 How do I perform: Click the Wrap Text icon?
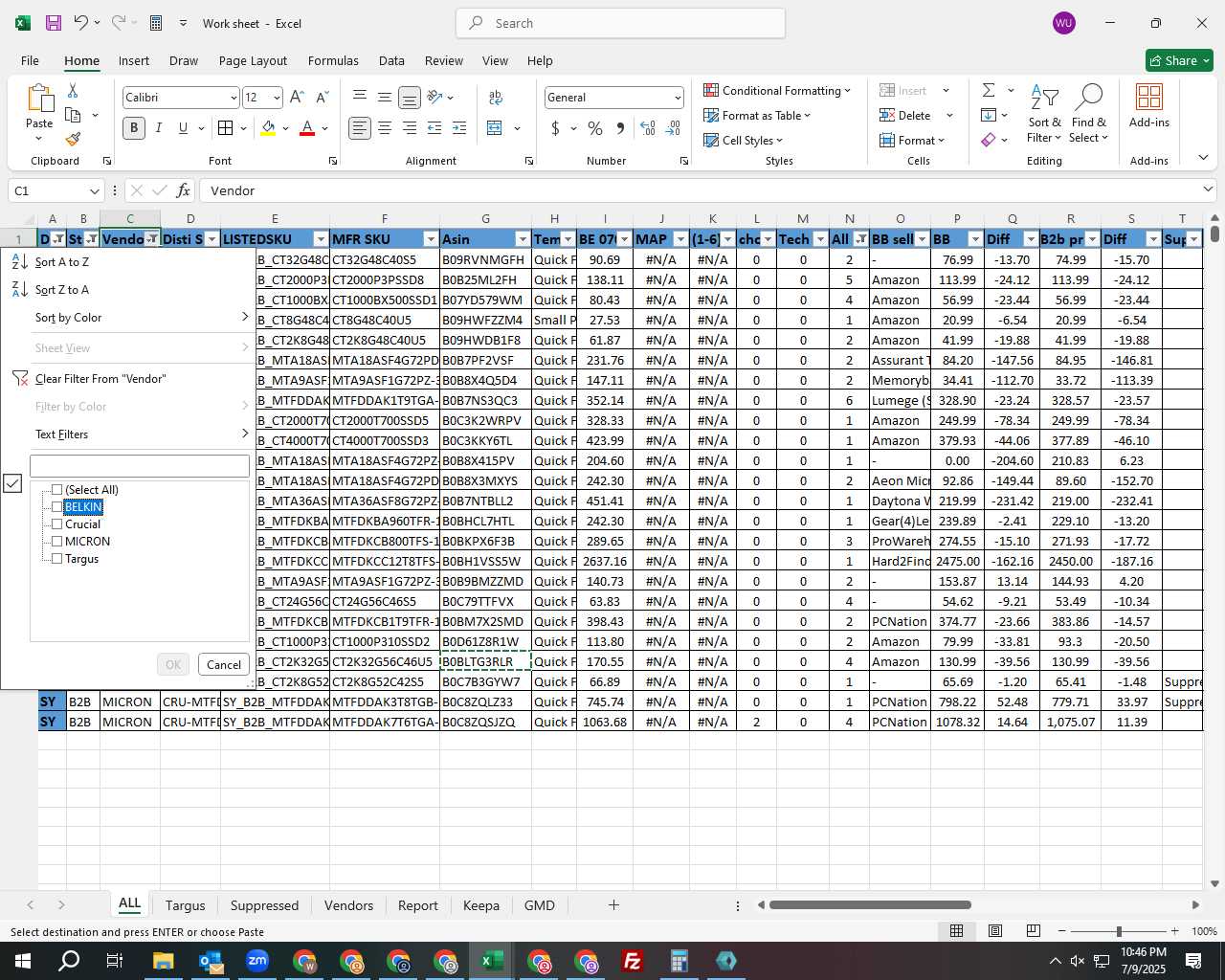click(x=496, y=98)
